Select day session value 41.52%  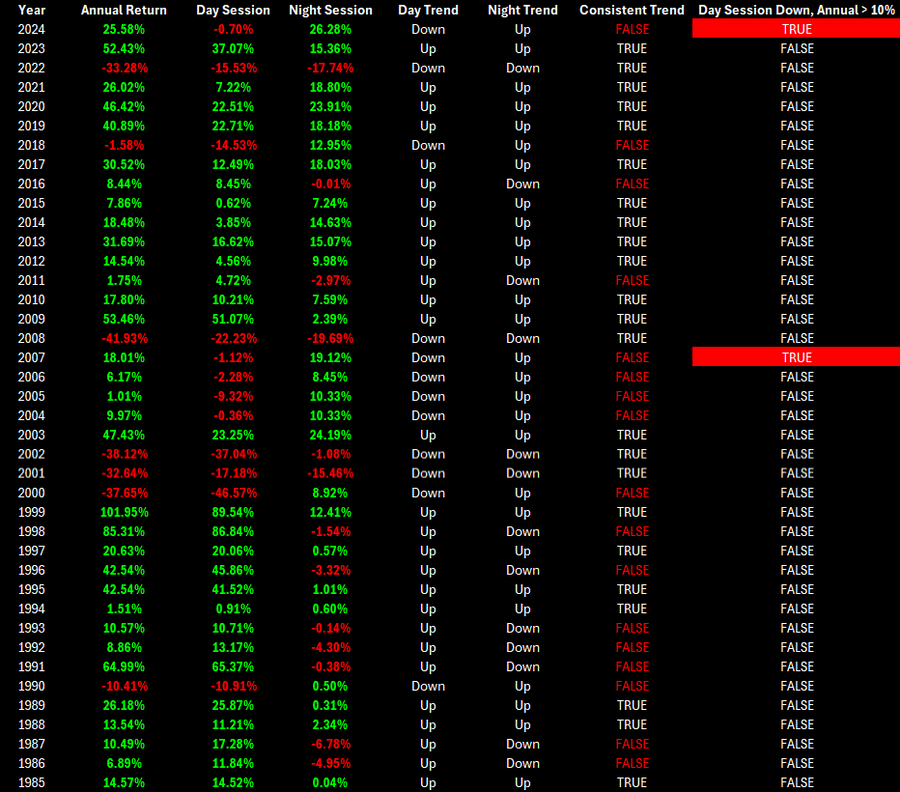point(233,589)
